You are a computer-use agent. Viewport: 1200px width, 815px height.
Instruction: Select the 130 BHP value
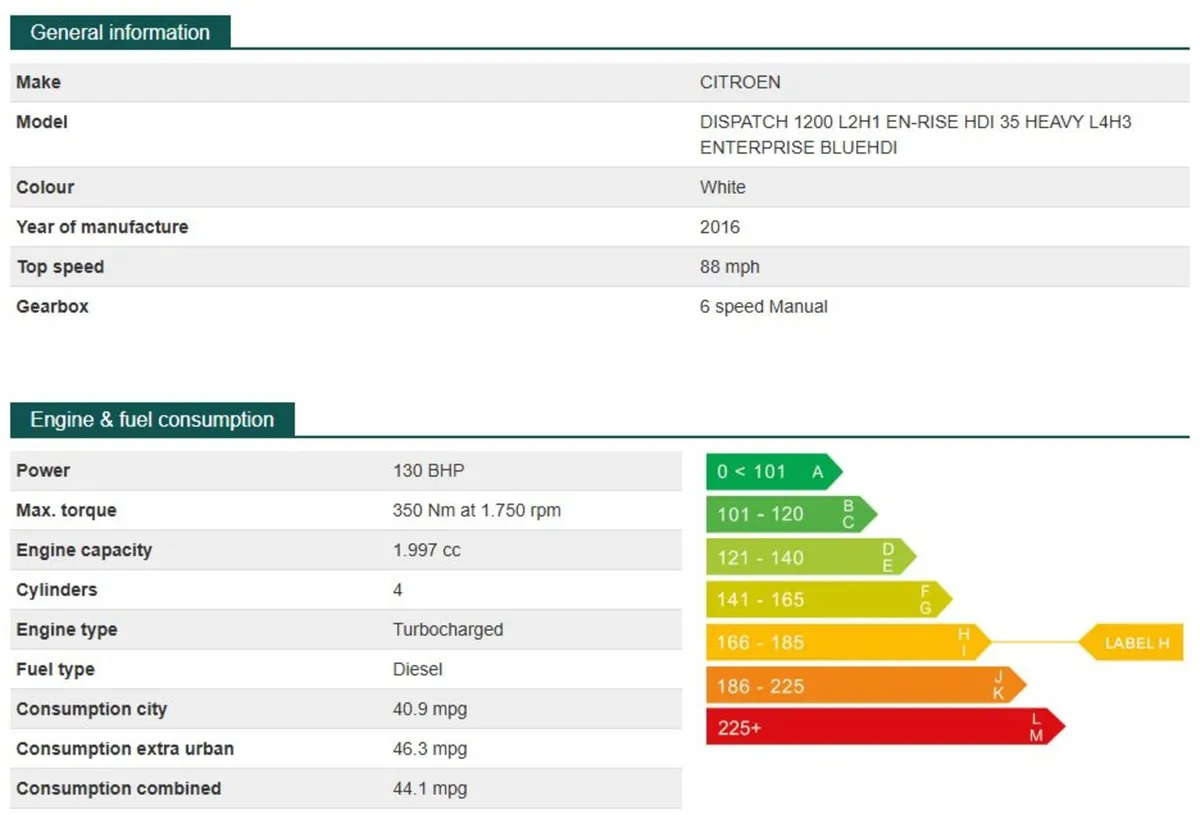(429, 470)
